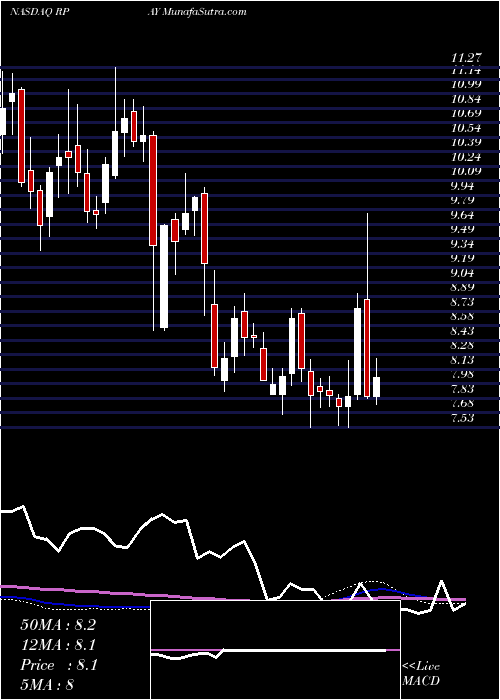
Task: Click the MACD inset chart panel
Action: click(x=275, y=650)
